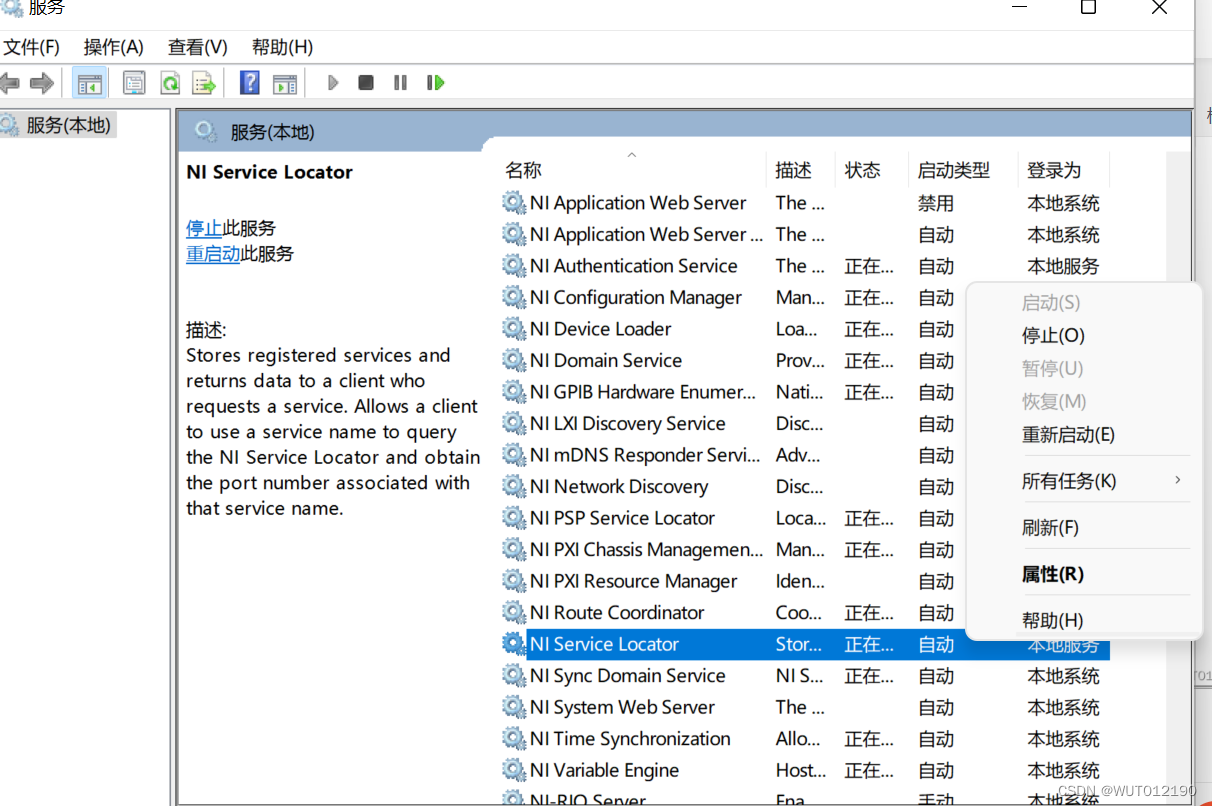Image resolution: width=1212 pixels, height=806 pixels.
Task: Select the NI PXI Resource Manager row
Action: point(804,581)
